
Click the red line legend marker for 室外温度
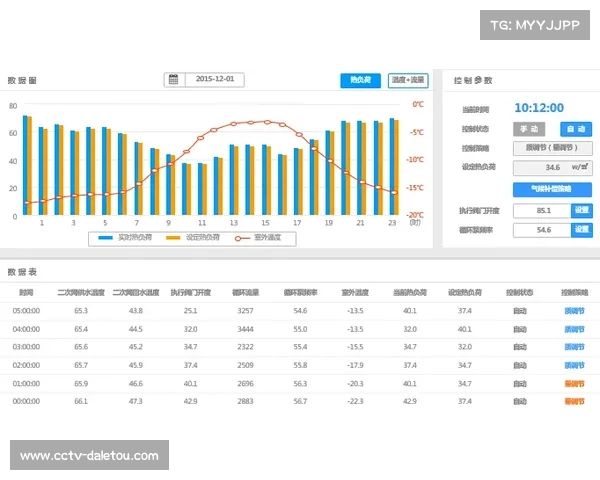[x=241, y=237]
